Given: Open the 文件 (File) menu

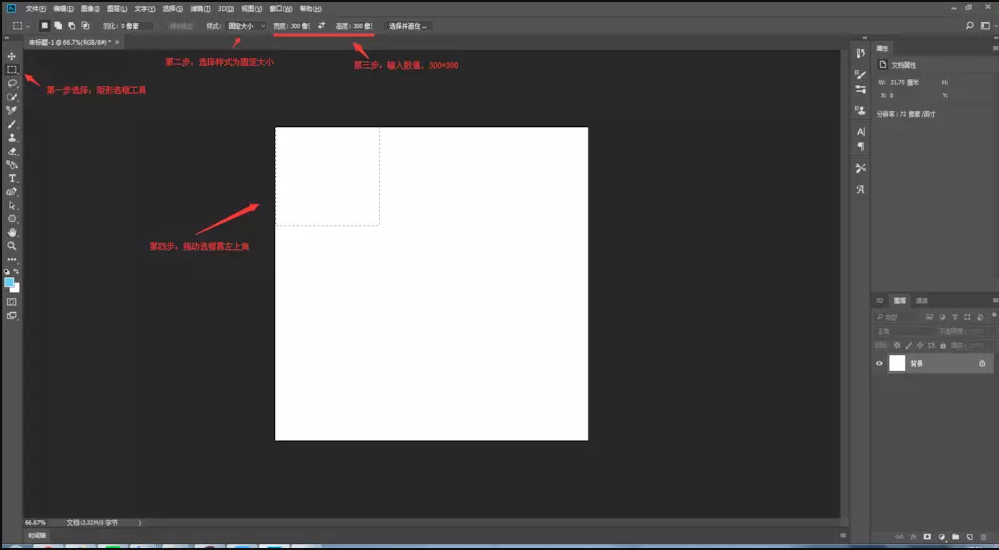Looking at the screenshot, I should [35, 9].
